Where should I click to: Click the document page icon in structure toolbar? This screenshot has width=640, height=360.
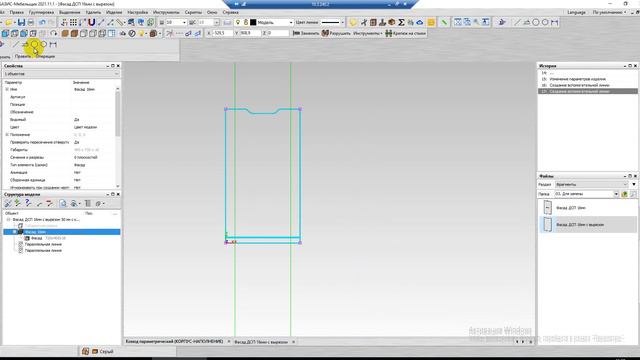pyautogui.click(x=62, y=203)
